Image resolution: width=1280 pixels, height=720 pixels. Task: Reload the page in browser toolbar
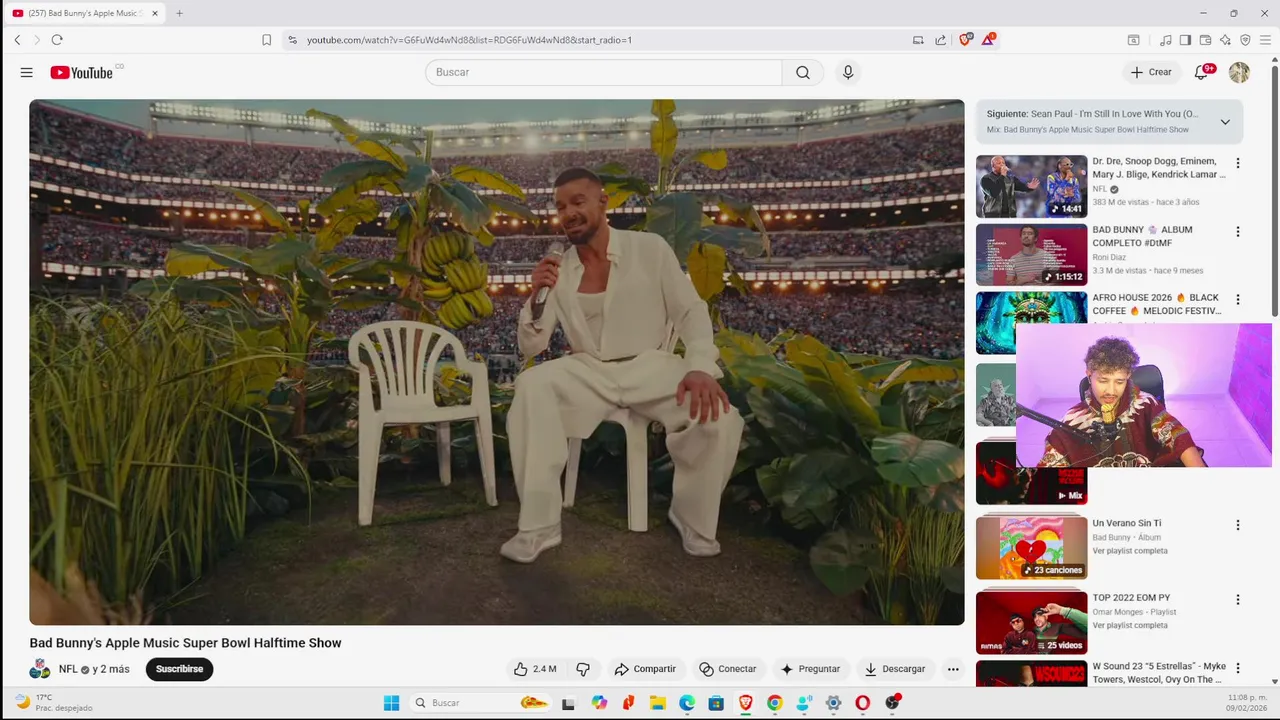point(57,40)
